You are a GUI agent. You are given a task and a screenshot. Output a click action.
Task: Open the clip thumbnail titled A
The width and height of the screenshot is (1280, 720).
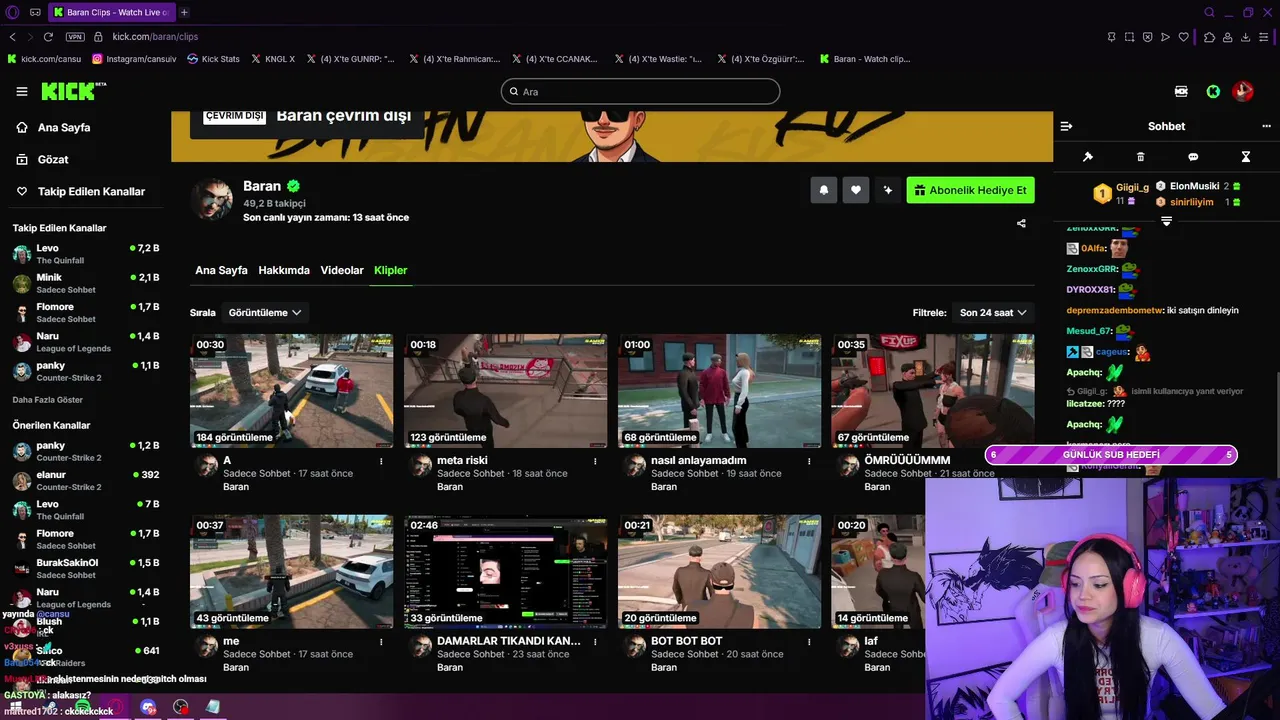[291, 391]
